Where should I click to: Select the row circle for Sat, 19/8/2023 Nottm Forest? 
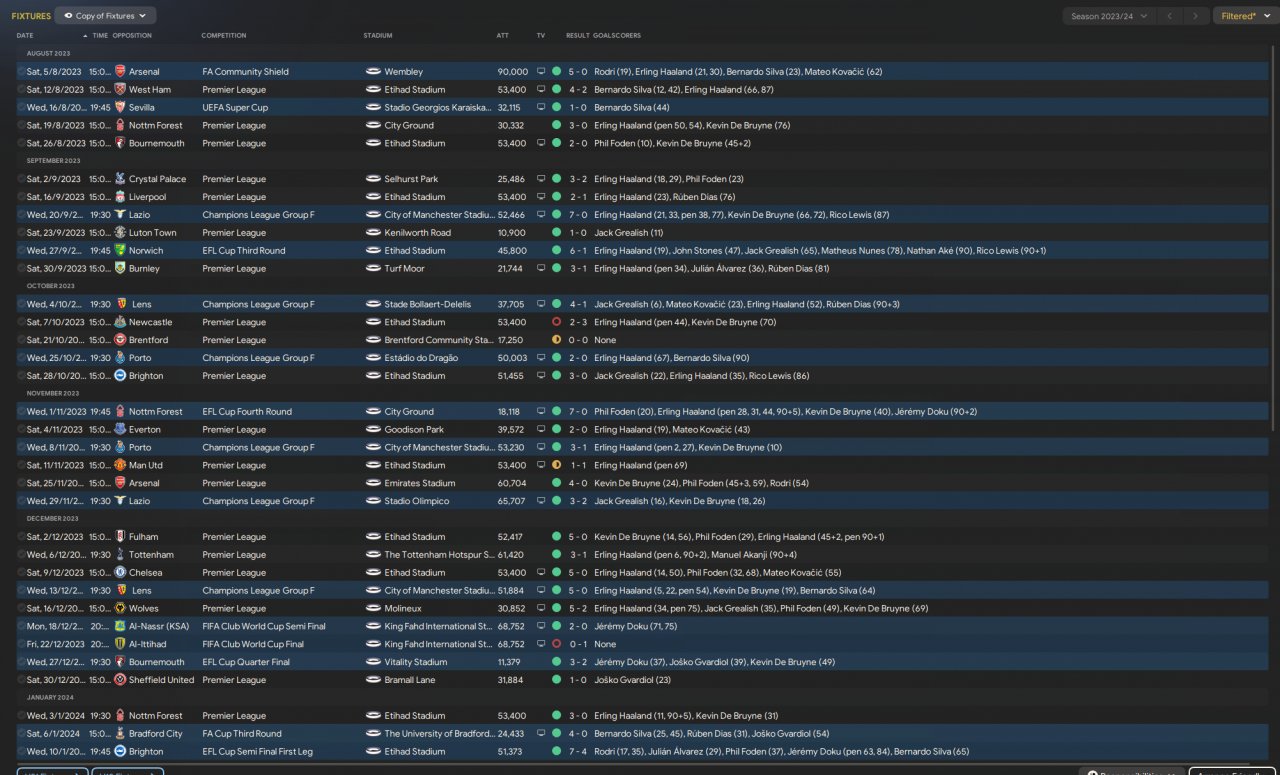point(21,126)
